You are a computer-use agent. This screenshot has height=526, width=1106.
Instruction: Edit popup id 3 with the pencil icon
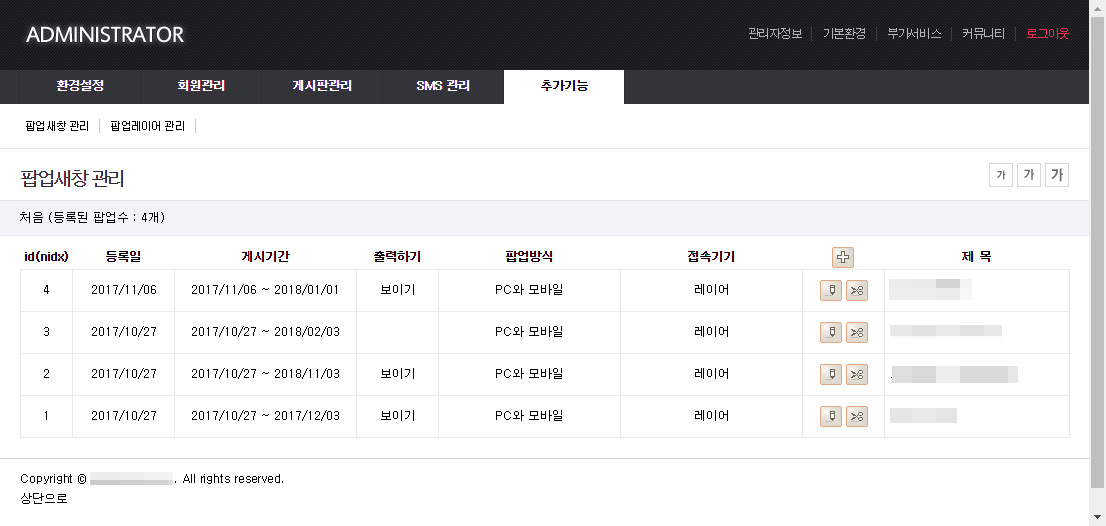[x=830, y=332]
